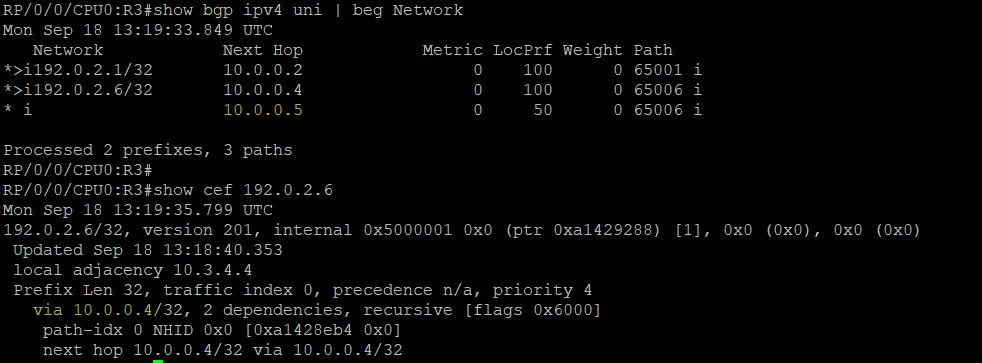Viewport: 982px width, 363px height.
Task: Select the yellow 10.0.0.5 next hop
Action: (263, 110)
